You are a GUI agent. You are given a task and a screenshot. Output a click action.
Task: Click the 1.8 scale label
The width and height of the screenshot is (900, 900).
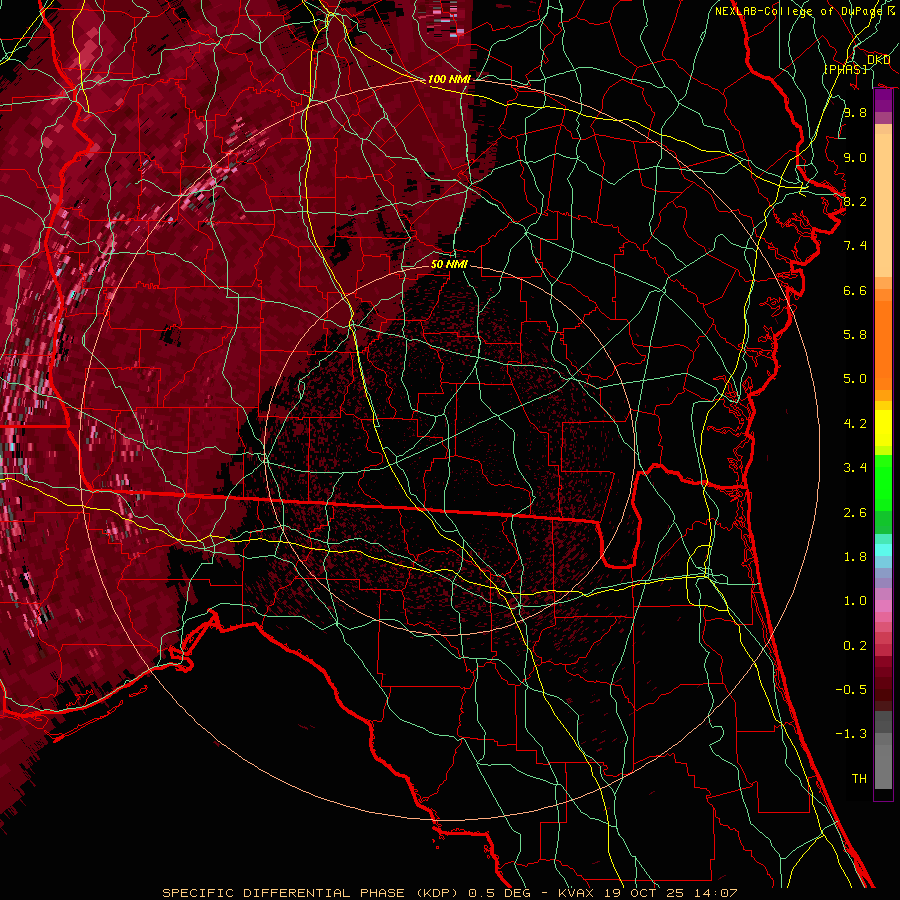point(855,557)
